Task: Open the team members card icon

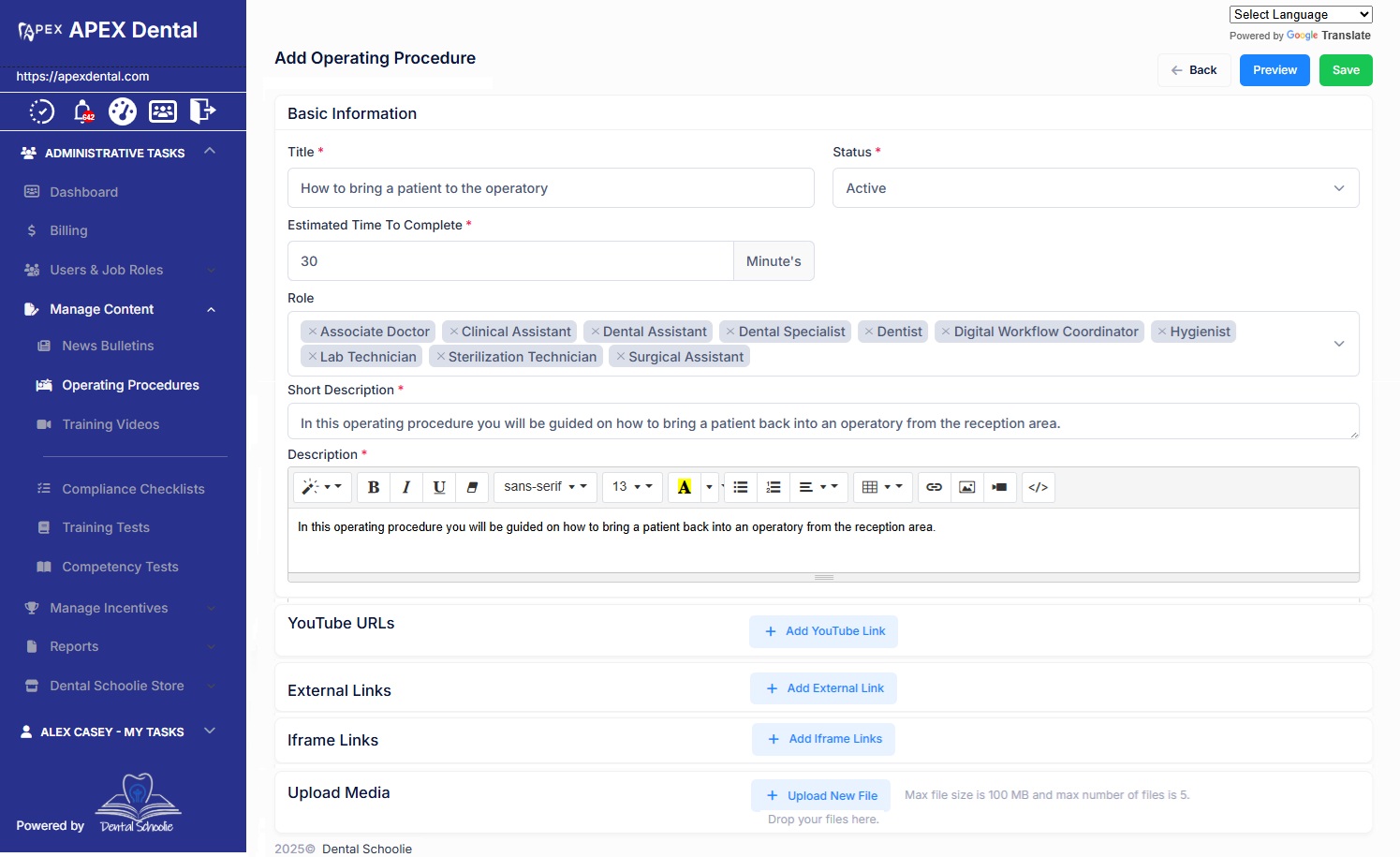Action: click(163, 111)
